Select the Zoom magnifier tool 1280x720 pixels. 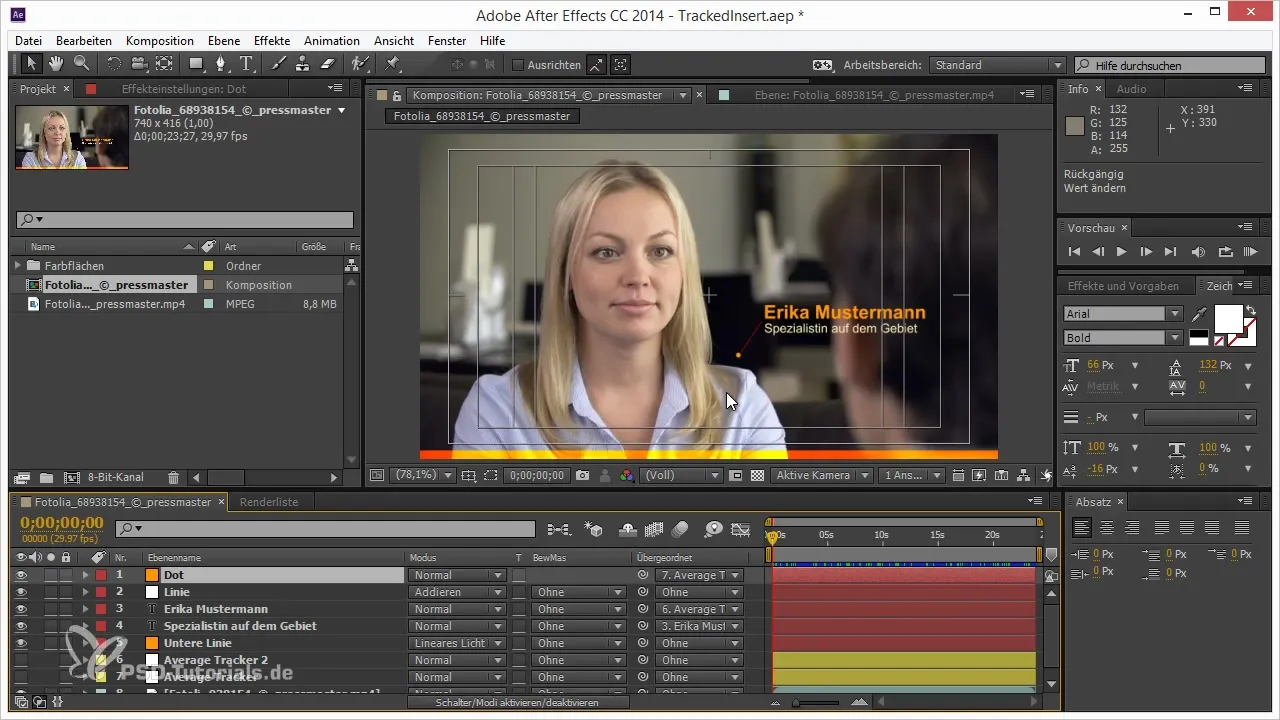(x=80, y=64)
